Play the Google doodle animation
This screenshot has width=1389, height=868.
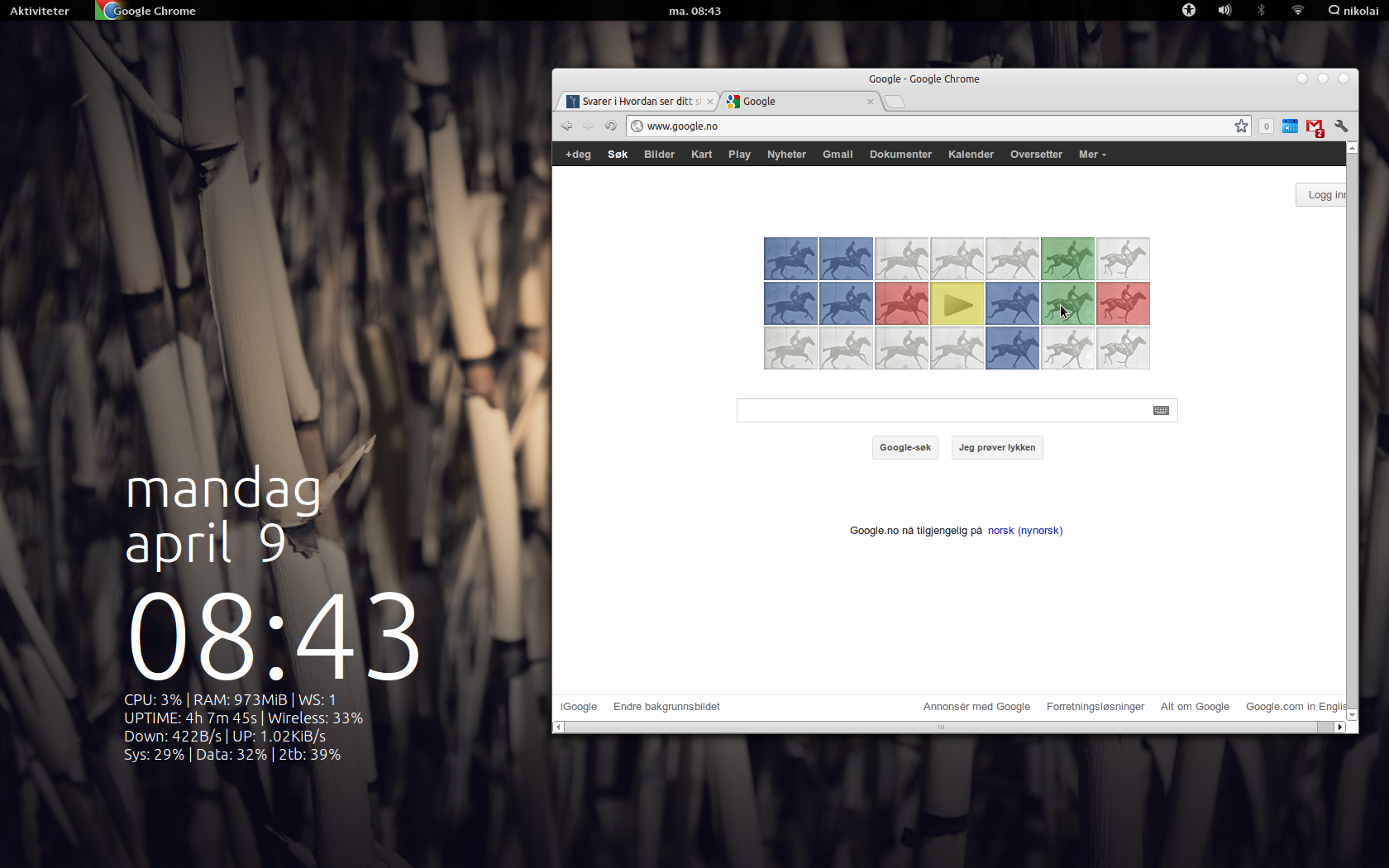[957, 303]
